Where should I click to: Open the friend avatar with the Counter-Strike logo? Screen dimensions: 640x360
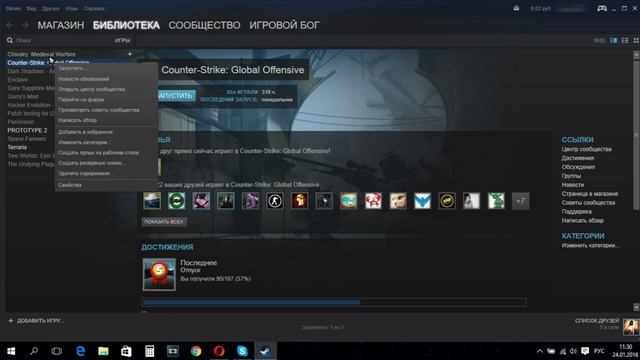point(275,201)
